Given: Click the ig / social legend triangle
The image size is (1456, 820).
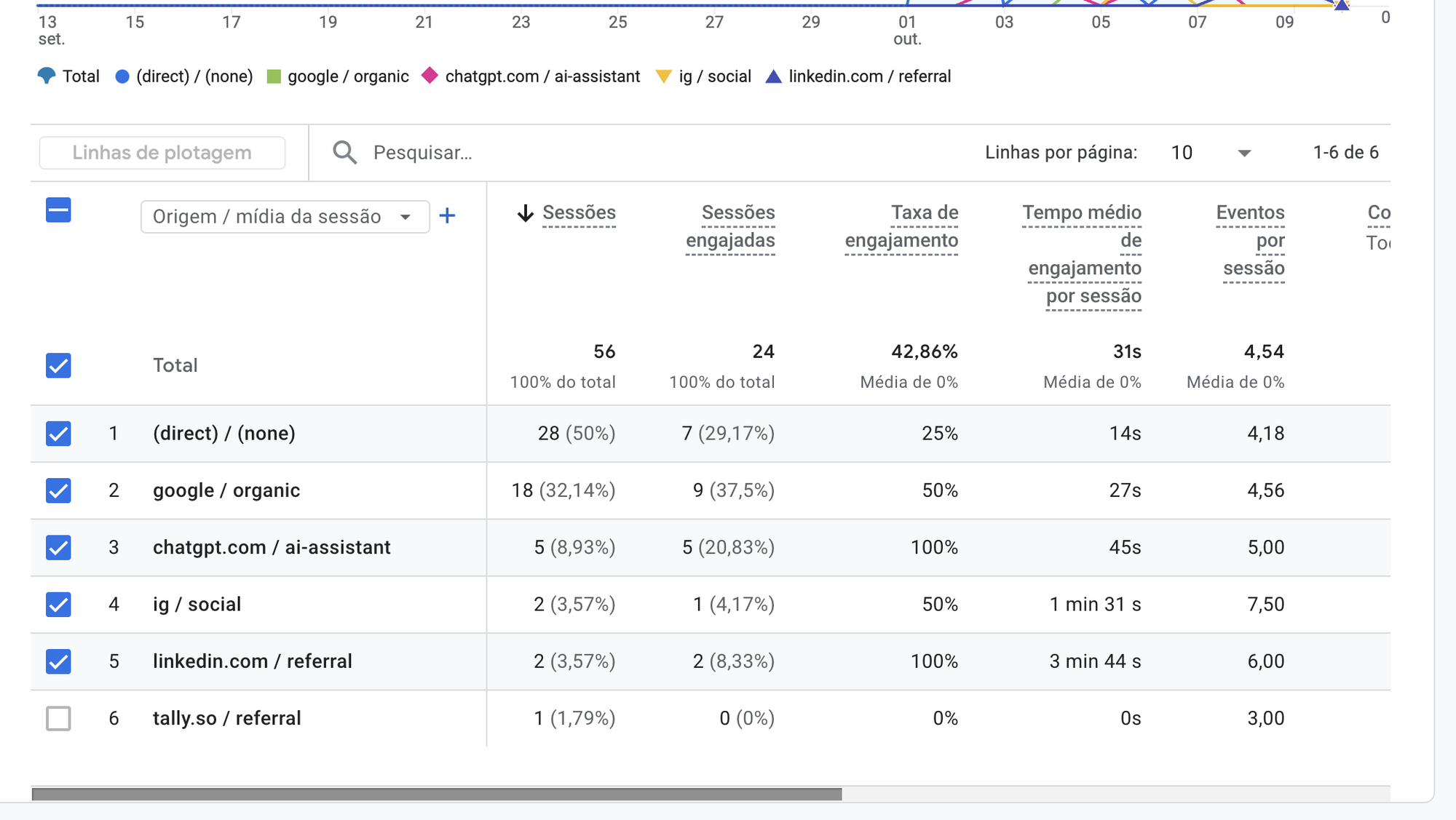Looking at the screenshot, I should 663,76.
